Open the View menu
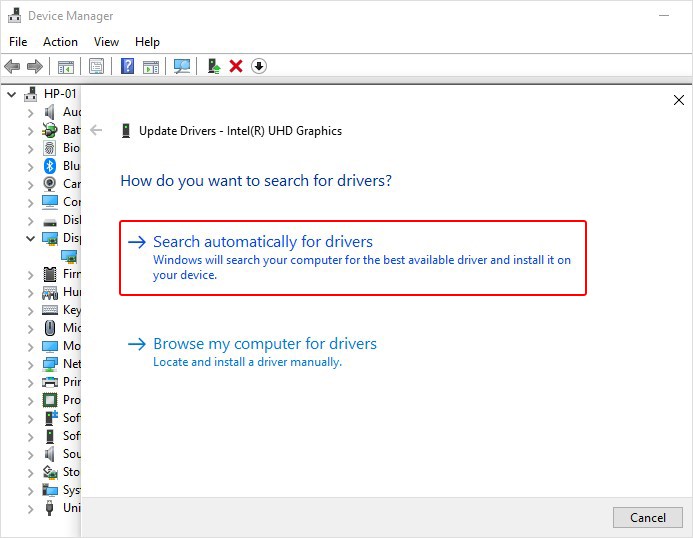This screenshot has width=693, height=538. tap(106, 42)
